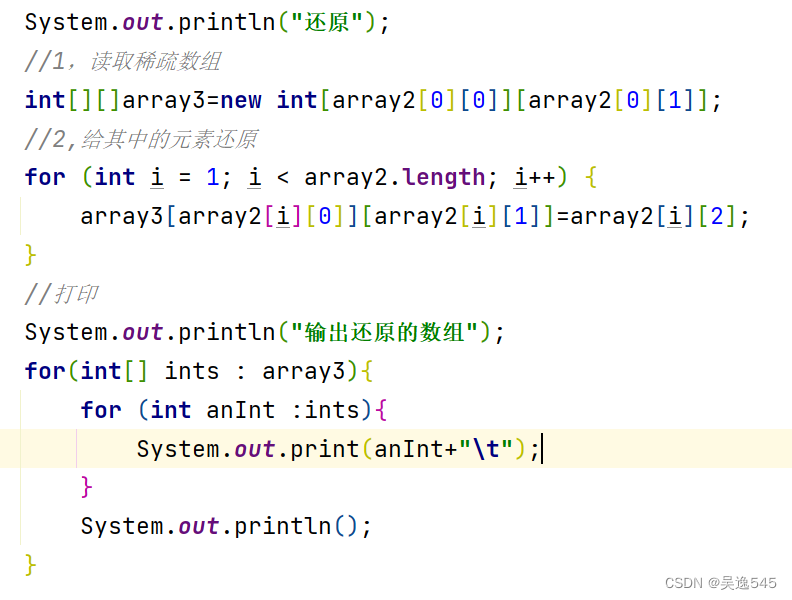Click the 'new' keyword in array3 declaration
This screenshot has width=792, height=600.
tap(241, 100)
